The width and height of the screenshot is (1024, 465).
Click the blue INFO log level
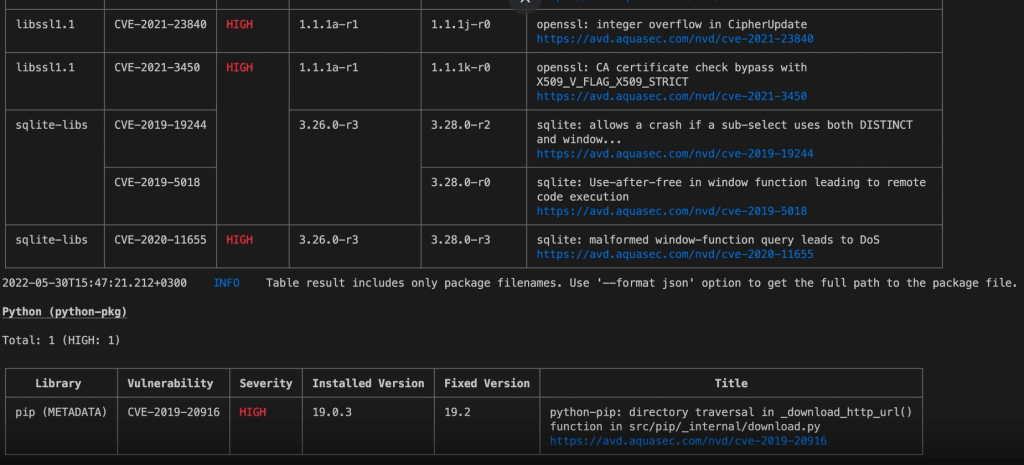[x=227, y=283]
